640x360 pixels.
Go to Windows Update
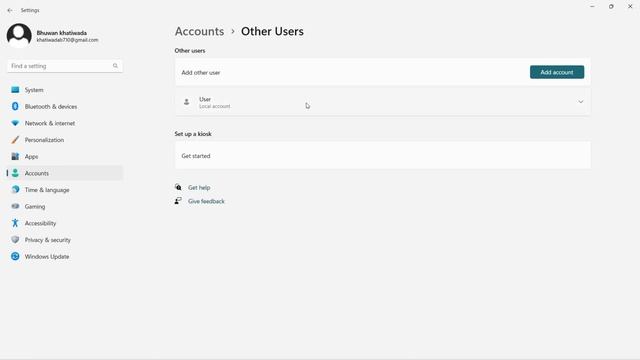point(64,256)
